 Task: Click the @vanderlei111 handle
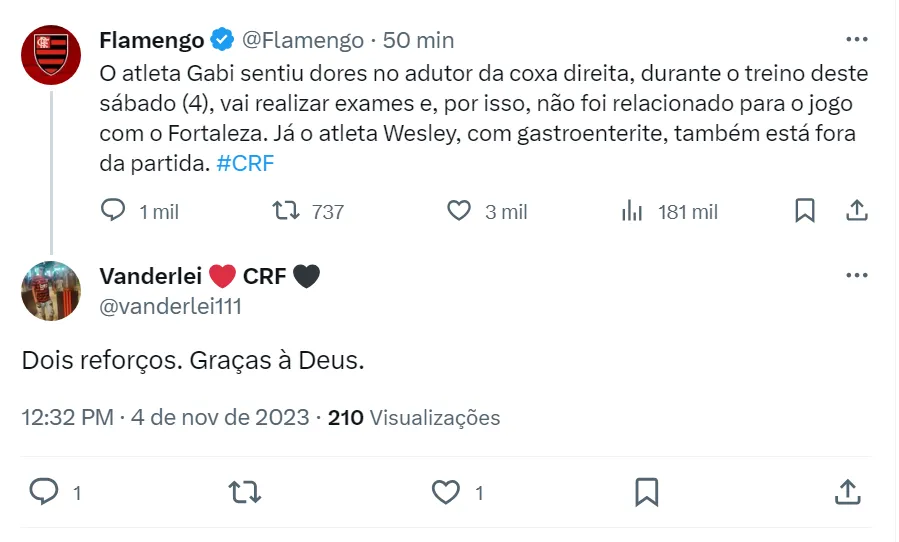(x=170, y=307)
